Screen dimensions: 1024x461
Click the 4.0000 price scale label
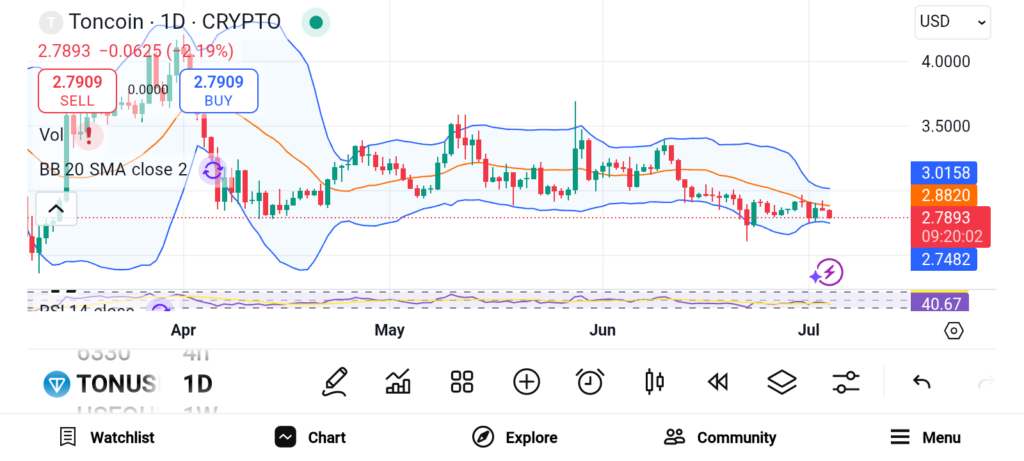tap(946, 62)
